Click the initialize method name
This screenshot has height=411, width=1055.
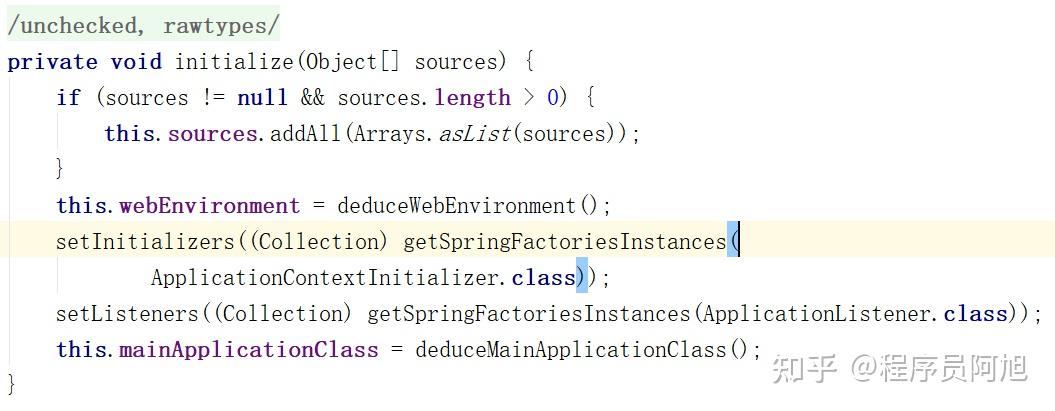(x=235, y=62)
